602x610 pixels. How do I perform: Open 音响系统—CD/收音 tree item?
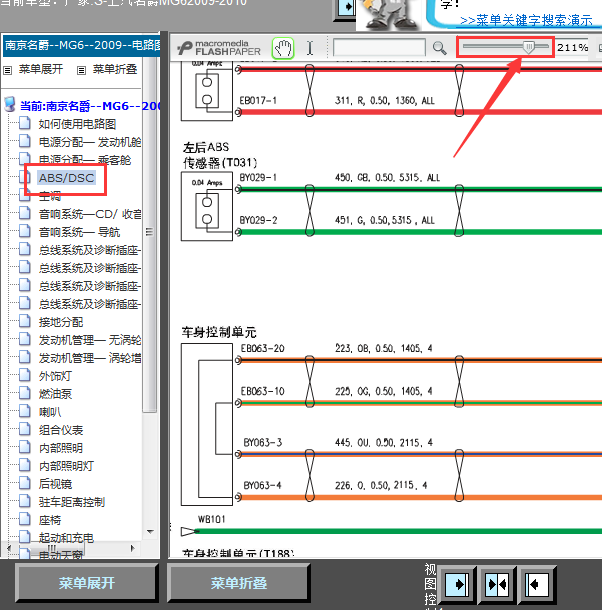coord(90,214)
